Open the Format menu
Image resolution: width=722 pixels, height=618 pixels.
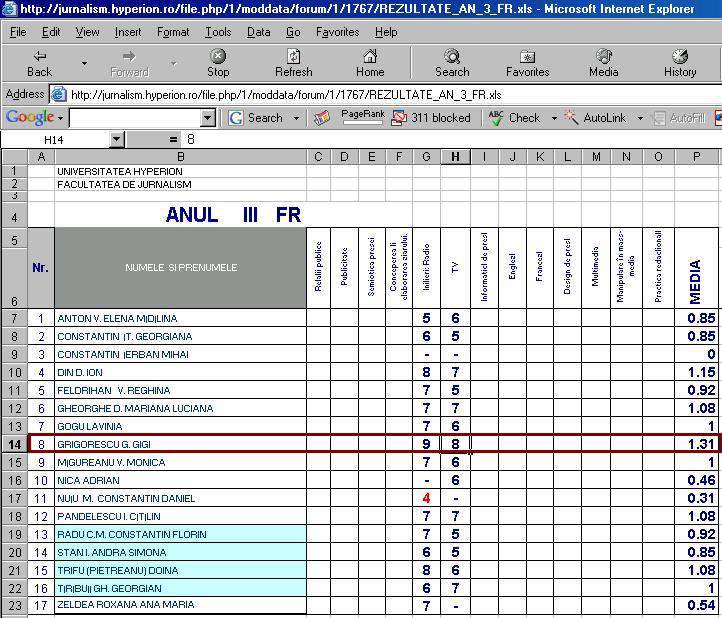click(173, 32)
